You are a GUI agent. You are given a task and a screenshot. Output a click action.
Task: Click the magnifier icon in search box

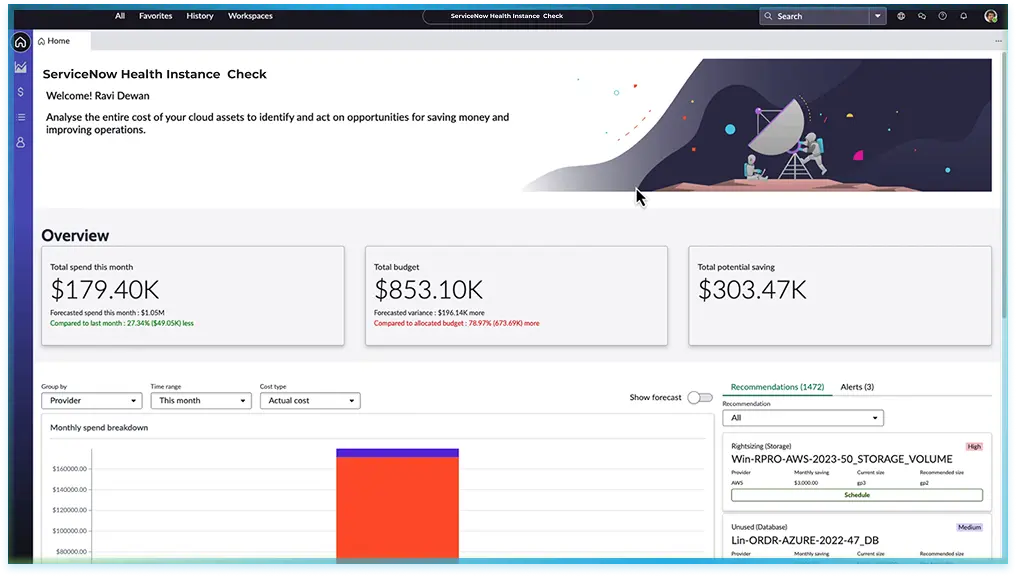(768, 16)
